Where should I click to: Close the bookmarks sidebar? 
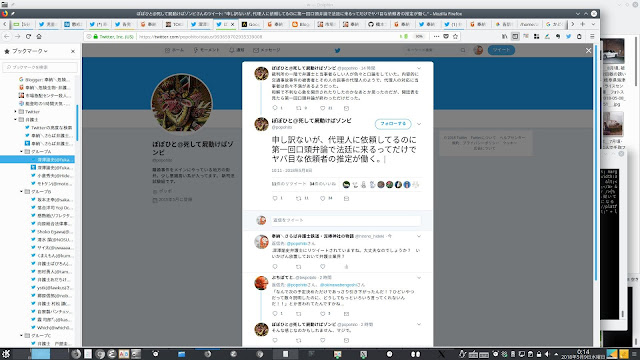[x=73, y=51]
